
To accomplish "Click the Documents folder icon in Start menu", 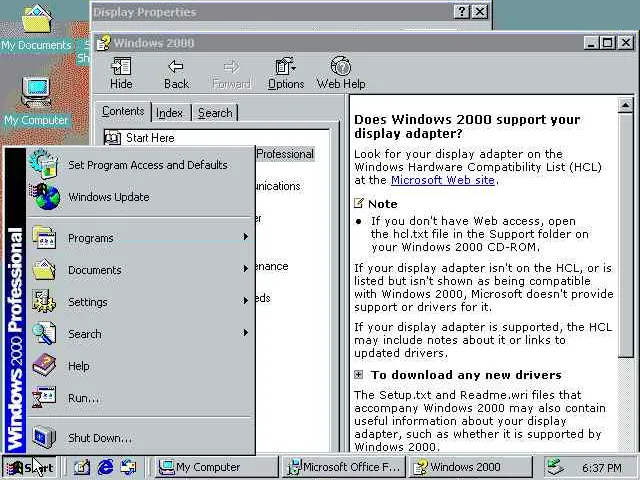I will coord(44,269).
